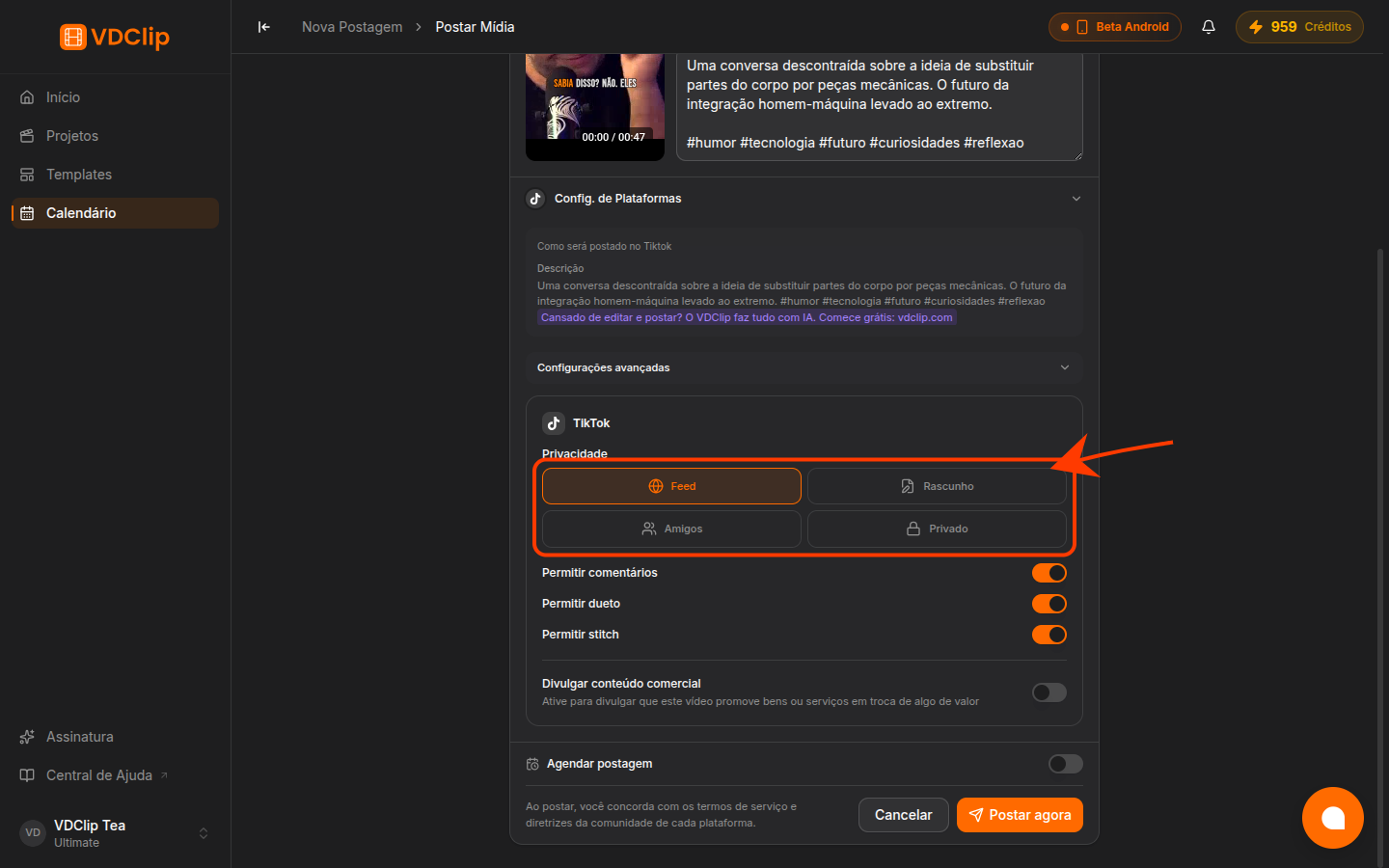This screenshot has width=1389, height=868.
Task: Expand Configurações avançadas
Action: point(804,367)
